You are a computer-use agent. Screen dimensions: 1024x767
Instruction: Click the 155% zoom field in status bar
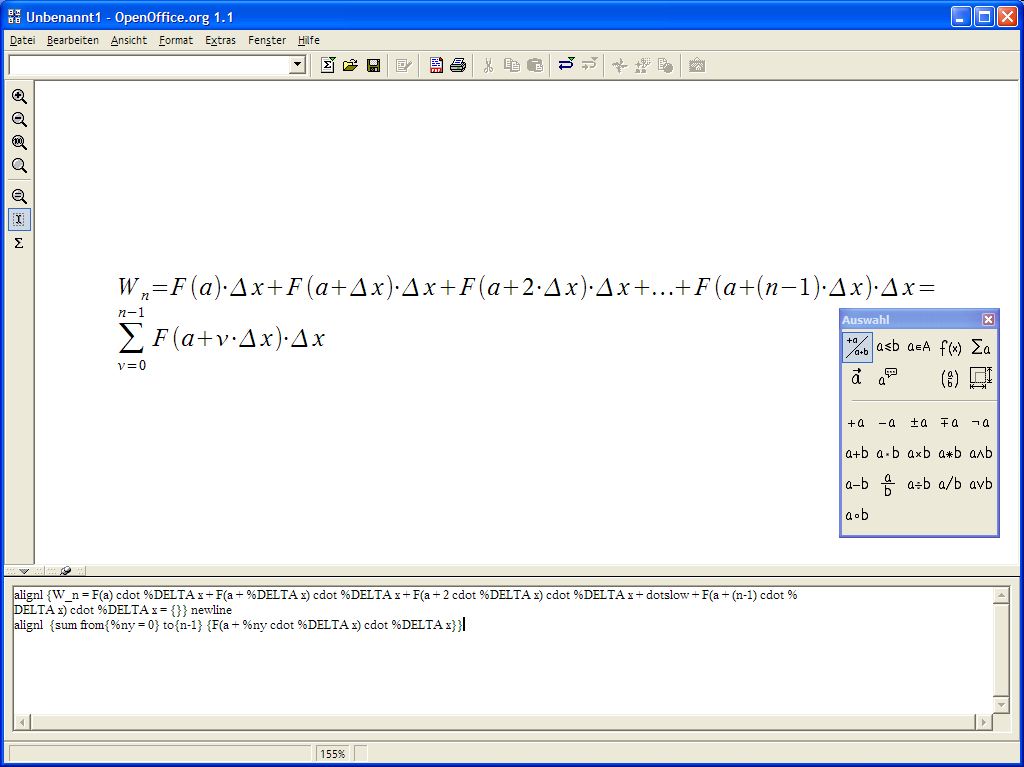pyautogui.click(x=333, y=754)
